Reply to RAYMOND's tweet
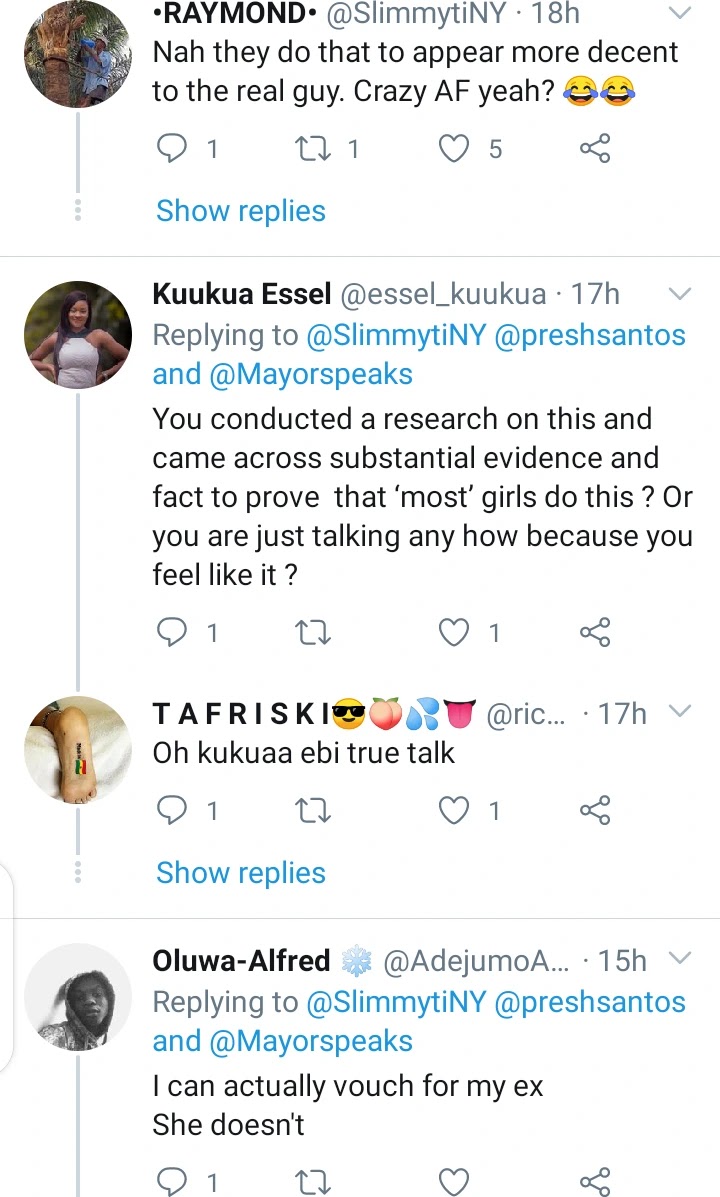 (x=173, y=150)
